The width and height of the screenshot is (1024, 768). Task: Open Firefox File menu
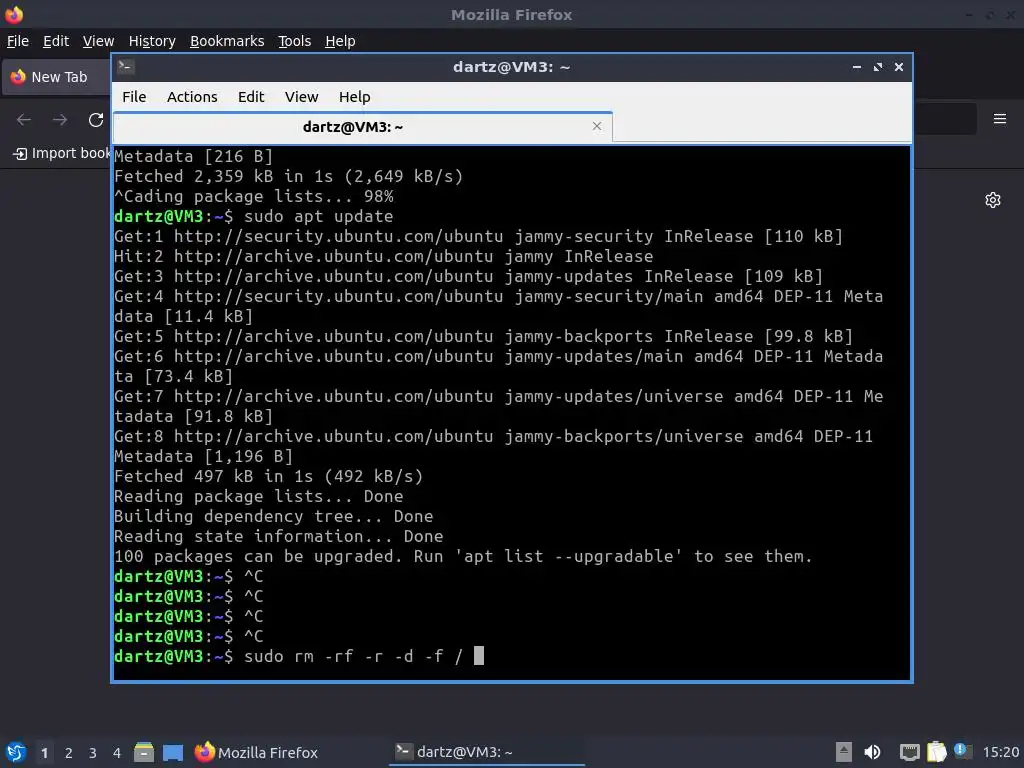click(x=18, y=41)
